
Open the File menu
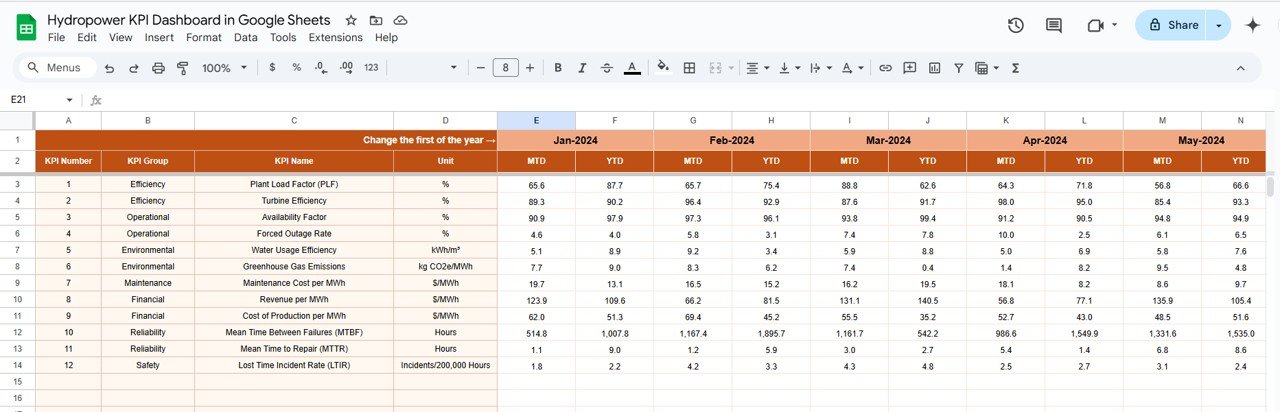coord(56,38)
